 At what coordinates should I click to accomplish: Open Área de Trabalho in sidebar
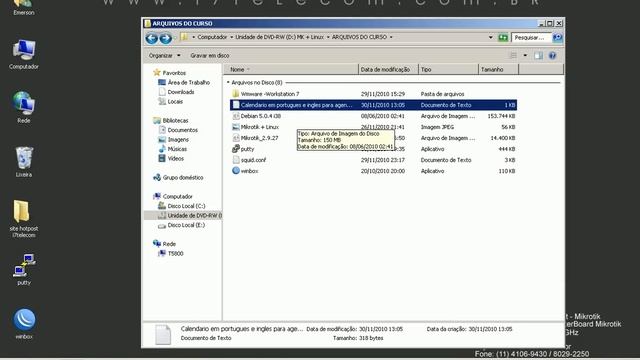[188, 82]
